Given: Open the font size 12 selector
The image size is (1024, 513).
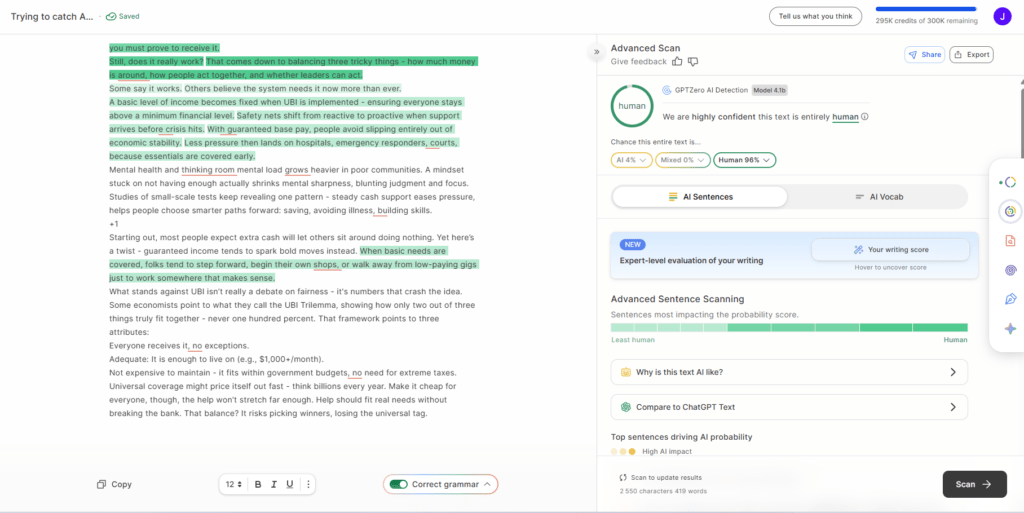Looking at the screenshot, I should pyautogui.click(x=233, y=484).
